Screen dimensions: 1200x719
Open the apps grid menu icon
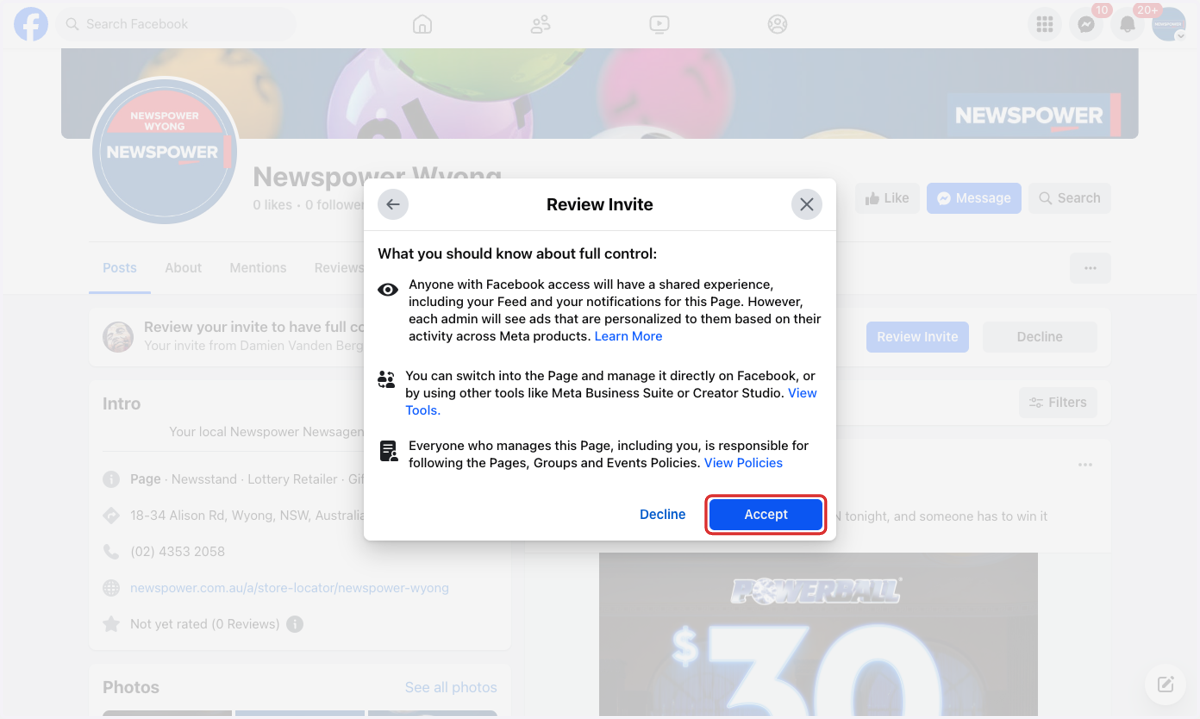pyautogui.click(x=1045, y=25)
